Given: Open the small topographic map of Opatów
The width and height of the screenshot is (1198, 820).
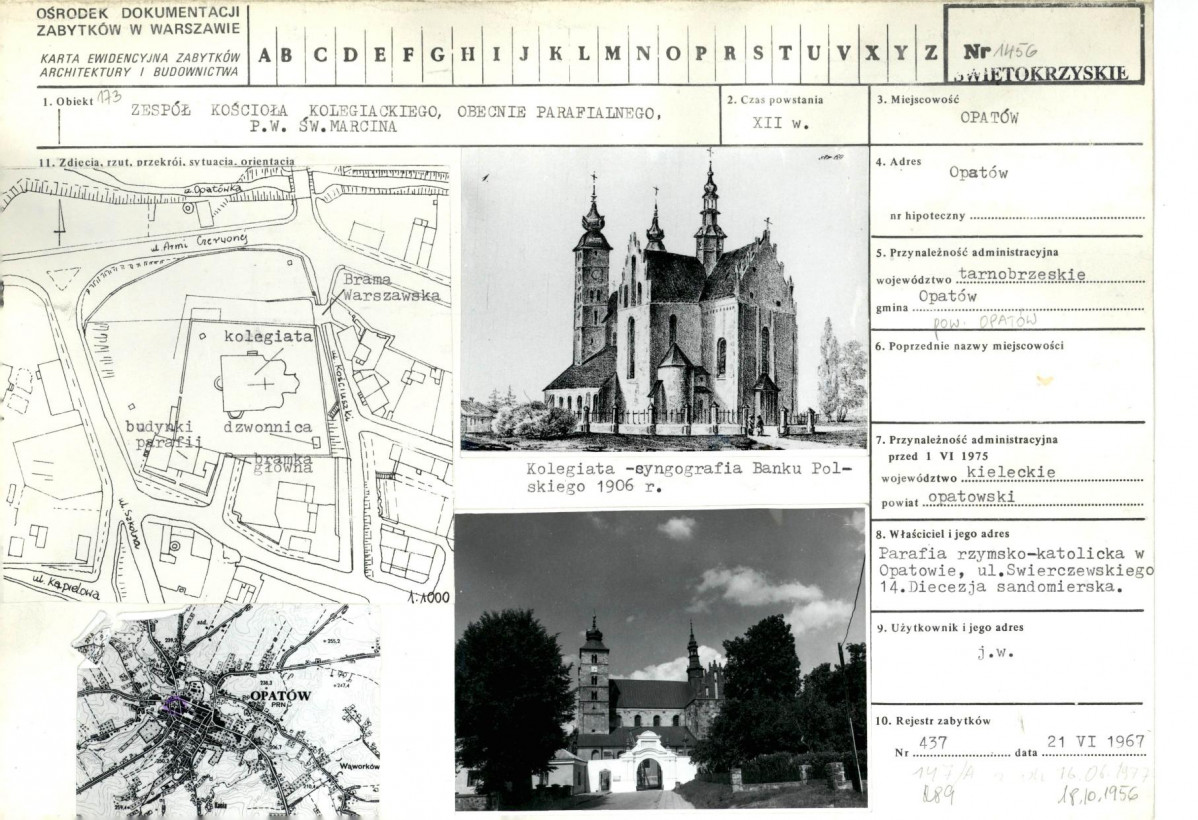Looking at the screenshot, I should click(x=228, y=710).
